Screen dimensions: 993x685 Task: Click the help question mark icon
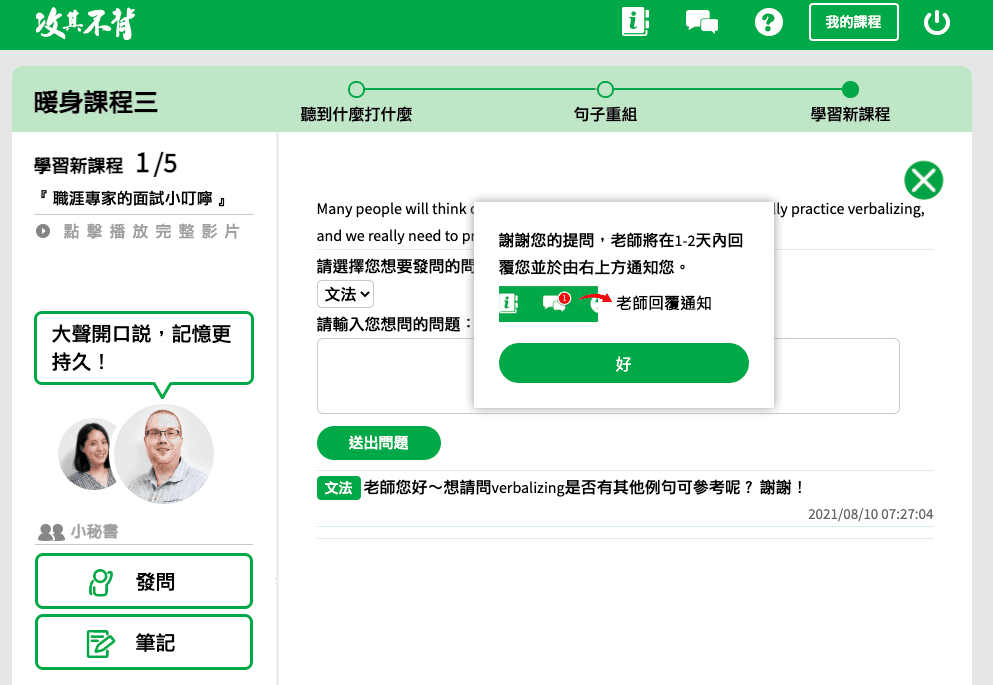coord(768,22)
